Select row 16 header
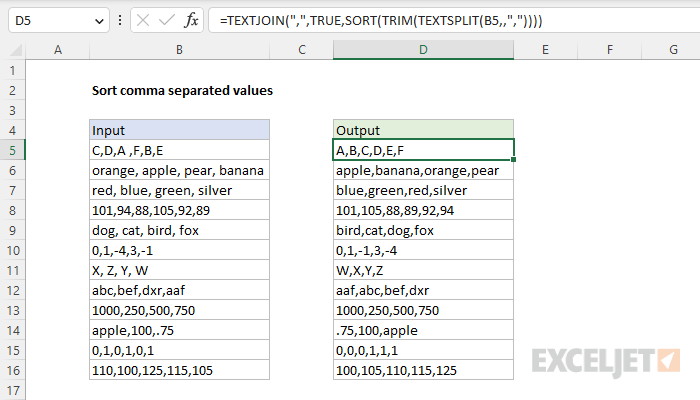 [x=12, y=370]
